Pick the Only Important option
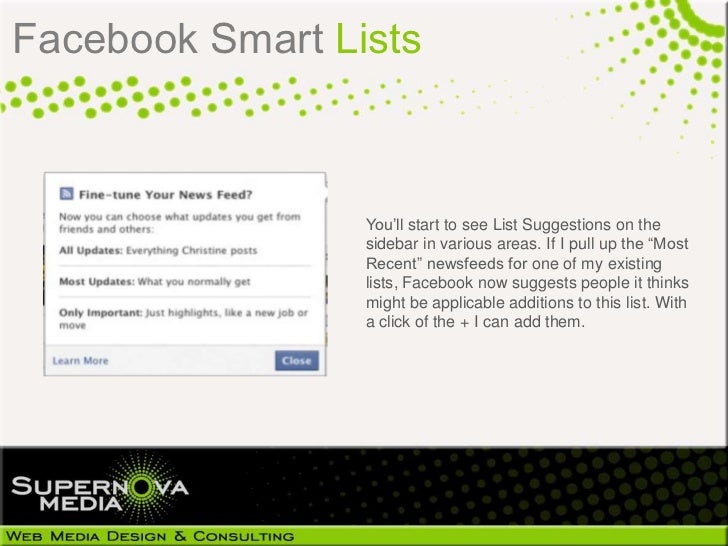 pyautogui.click(x=183, y=318)
